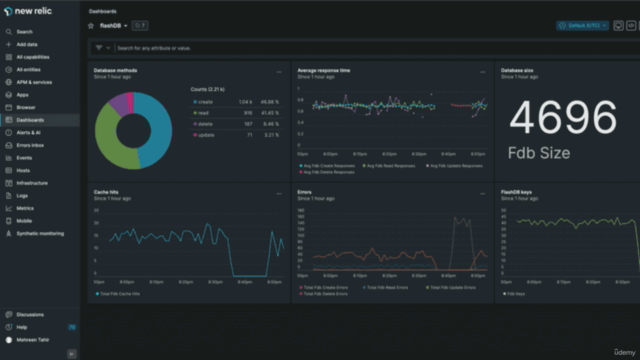Click the read 41.45 % value

270,113
